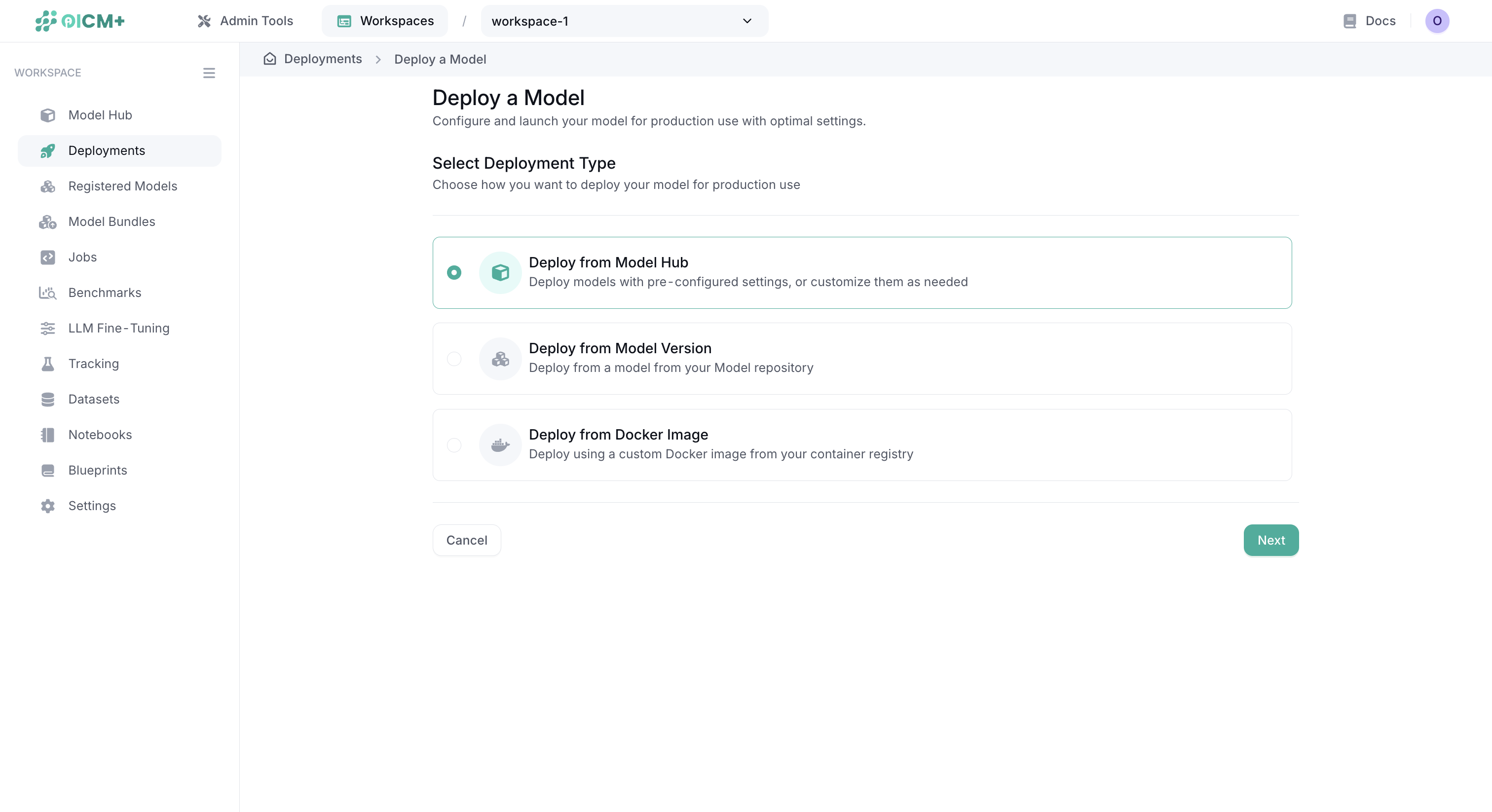Open the Model Hub sidebar section
The width and height of the screenshot is (1492, 812).
pyautogui.click(x=100, y=114)
